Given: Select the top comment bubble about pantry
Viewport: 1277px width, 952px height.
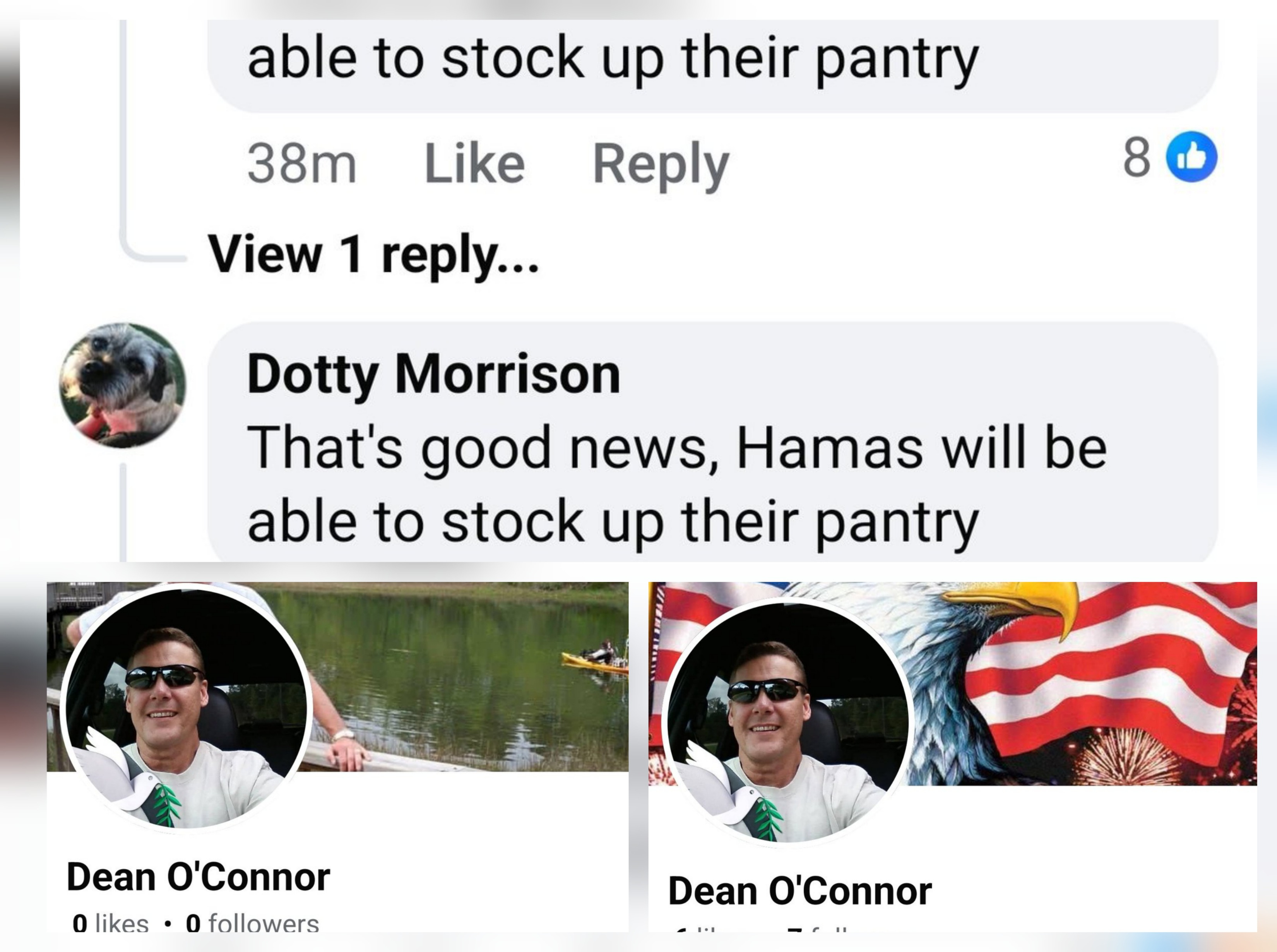Looking at the screenshot, I should (713, 66).
